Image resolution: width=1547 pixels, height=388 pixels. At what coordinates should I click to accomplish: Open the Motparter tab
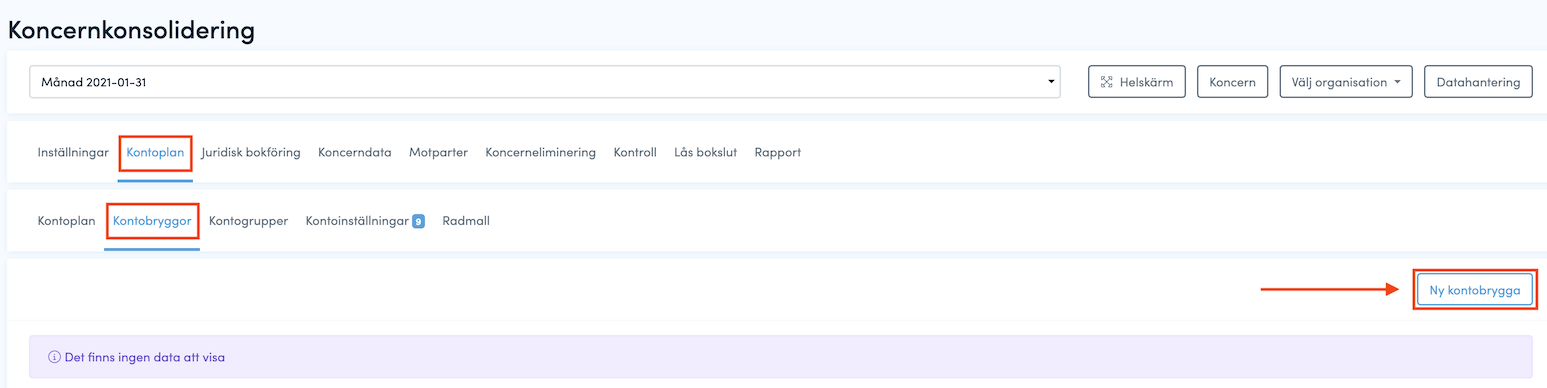438,153
